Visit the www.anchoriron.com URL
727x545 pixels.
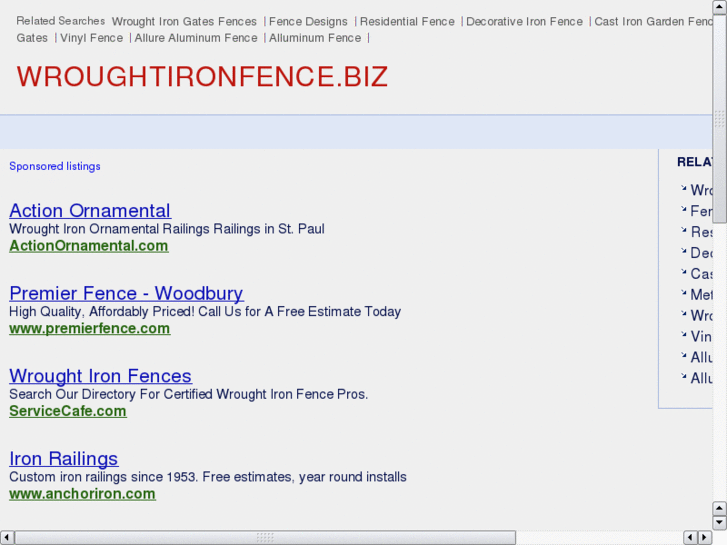[82, 494]
